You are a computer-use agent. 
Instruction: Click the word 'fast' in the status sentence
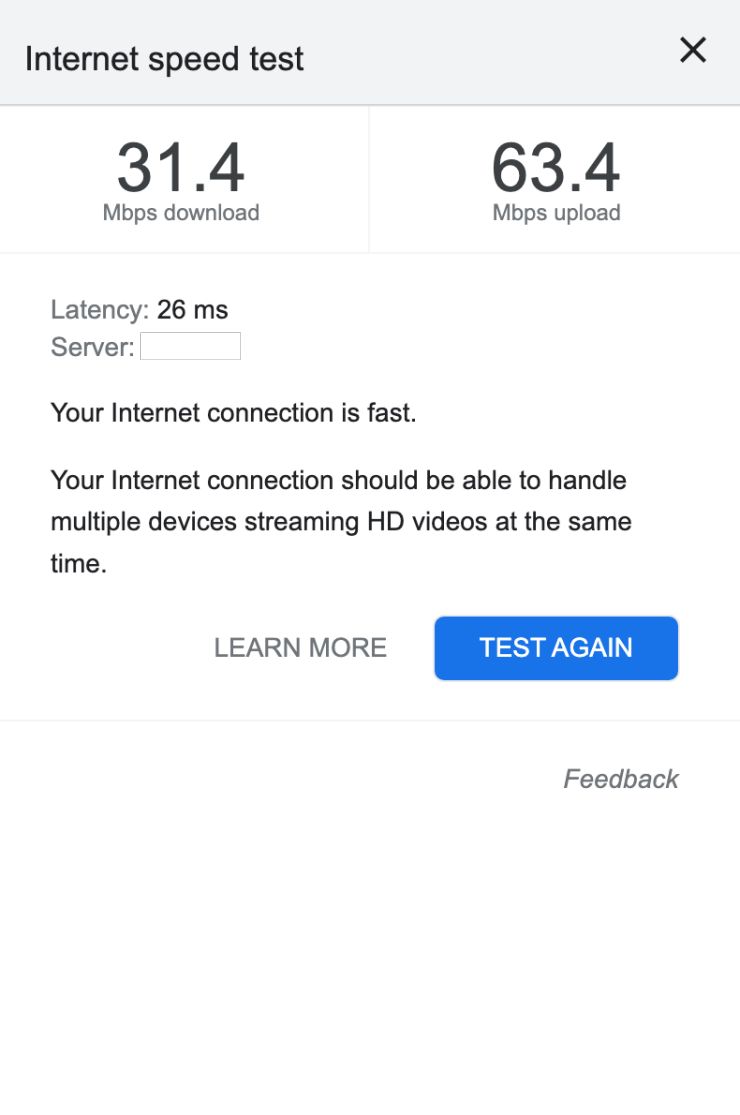pos(388,413)
